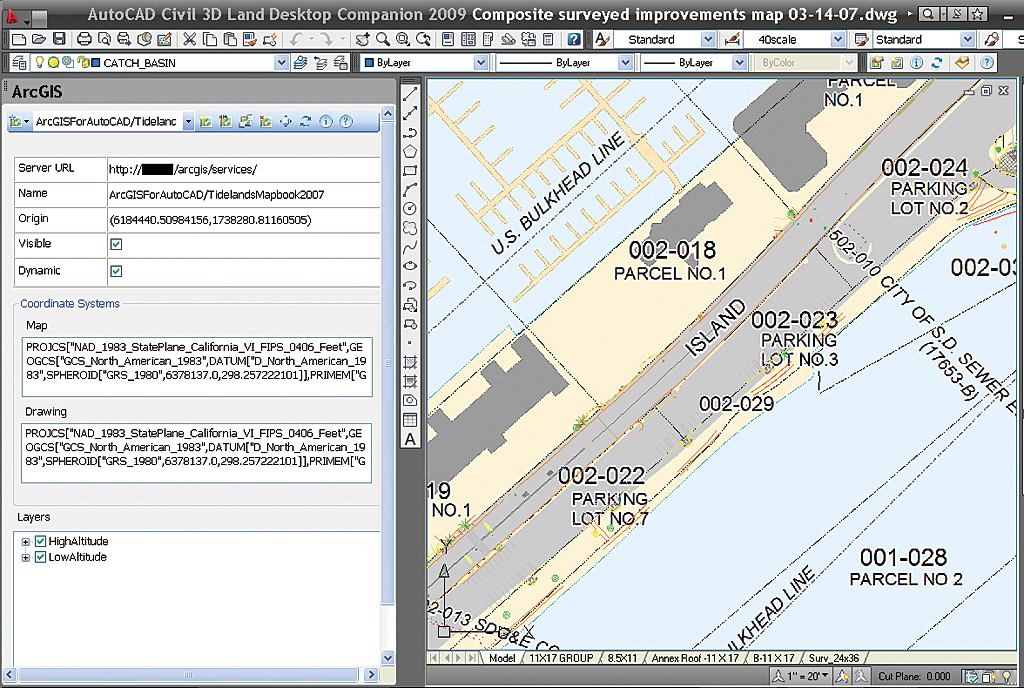Image resolution: width=1024 pixels, height=688 pixels.
Task: Uncheck the HighAltitude layer checkbox
Action: (x=41, y=541)
